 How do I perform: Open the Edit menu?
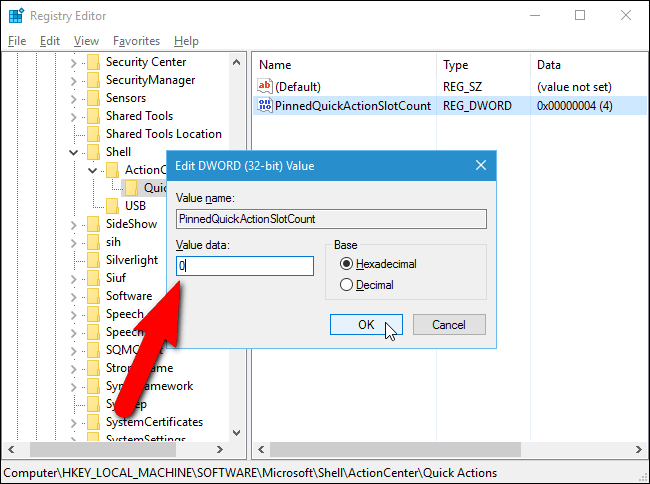(50, 41)
